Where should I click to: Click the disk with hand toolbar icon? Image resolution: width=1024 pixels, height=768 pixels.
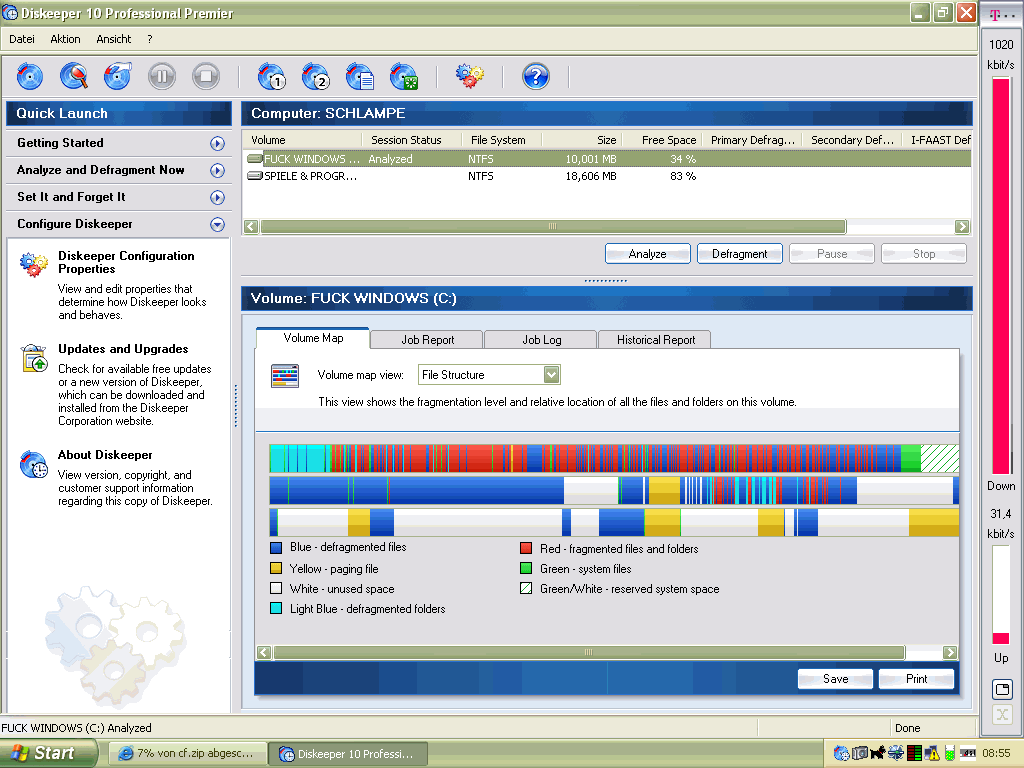click(118, 76)
